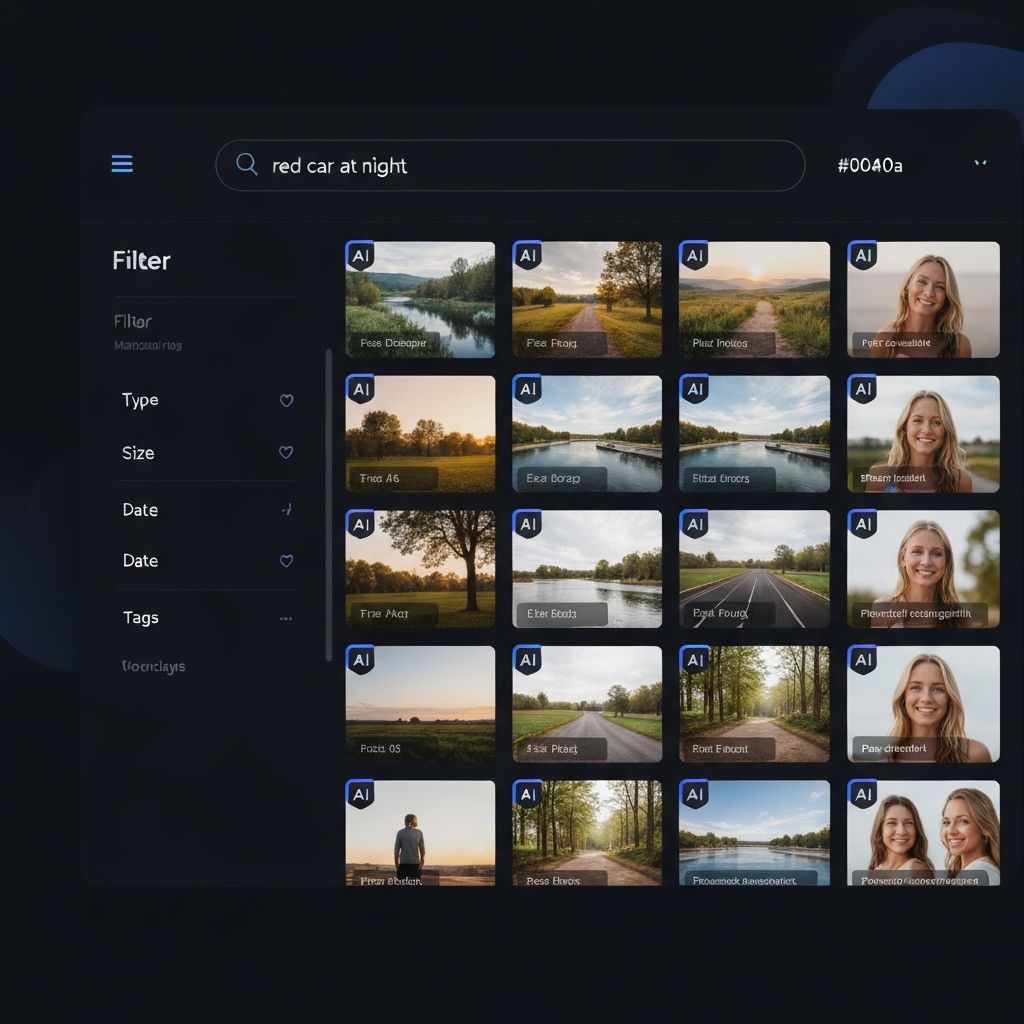Viewport: 1024px width, 1024px height.
Task: Click AI badge on 'Elitzi Brocrs' lake thumbnail
Action: 694,389
